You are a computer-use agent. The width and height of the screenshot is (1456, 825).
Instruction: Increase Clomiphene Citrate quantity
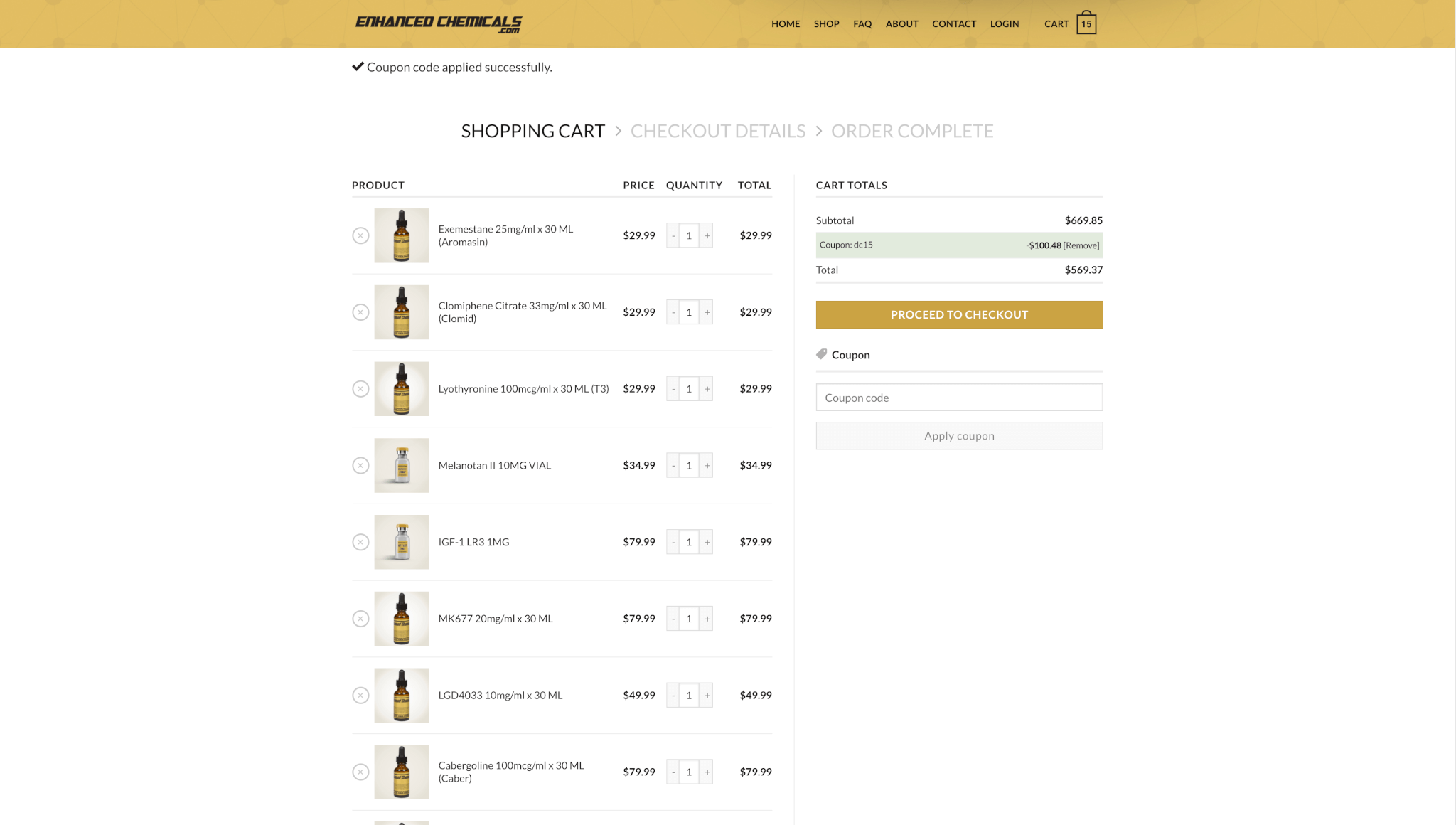click(707, 312)
